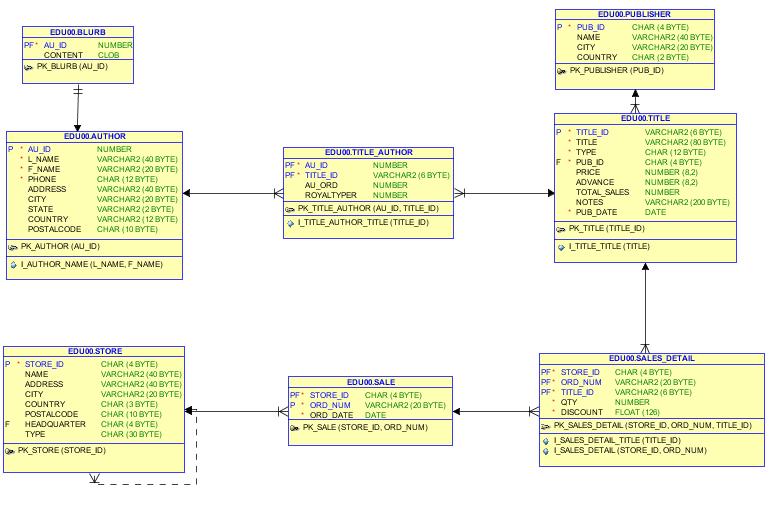Screen dimensions: 776x509
Task: Click TOTAL_SALES column in TITLE table
Action: pos(602,192)
